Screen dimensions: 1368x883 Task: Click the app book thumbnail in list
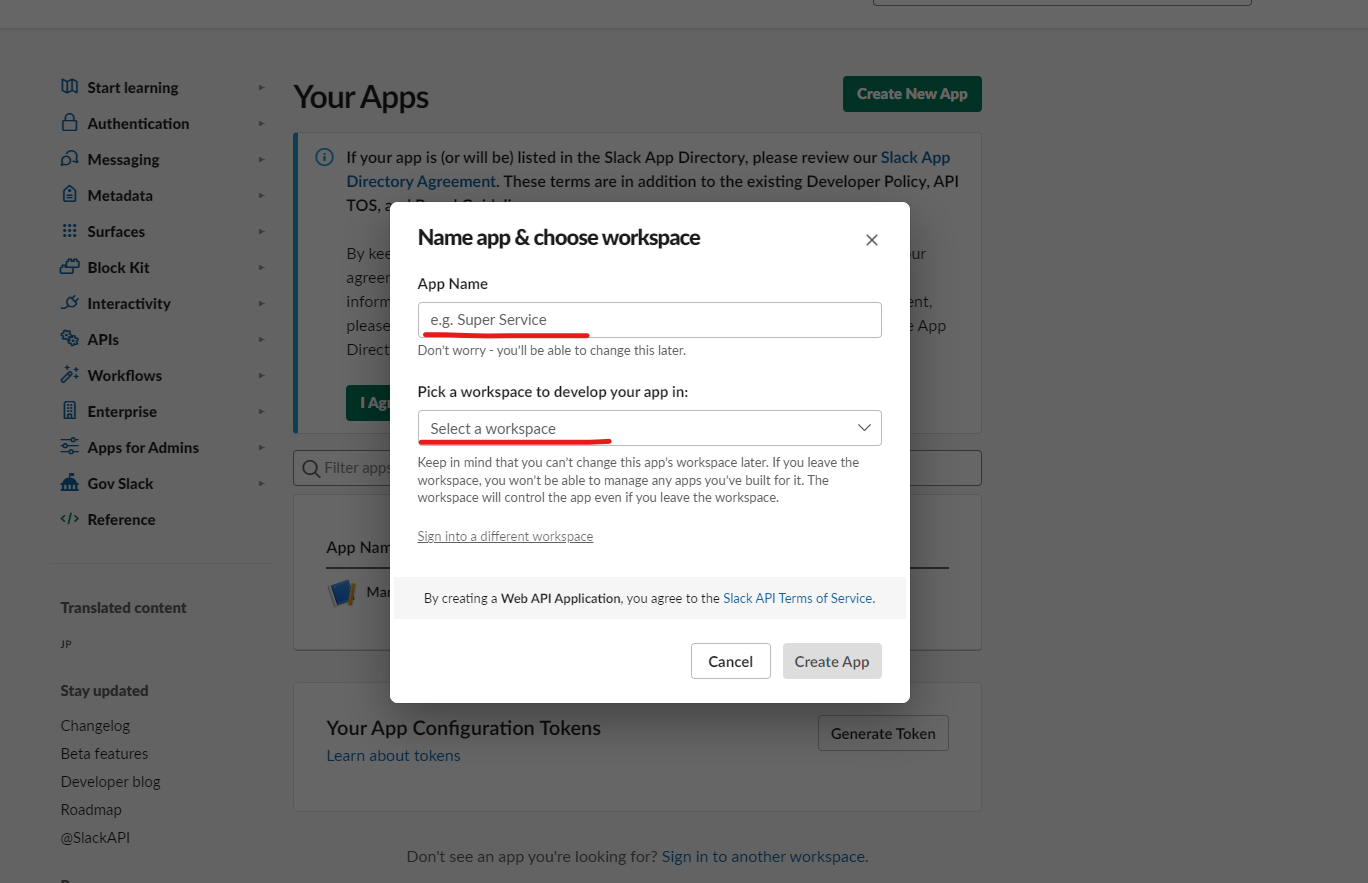pyautogui.click(x=342, y=593)
